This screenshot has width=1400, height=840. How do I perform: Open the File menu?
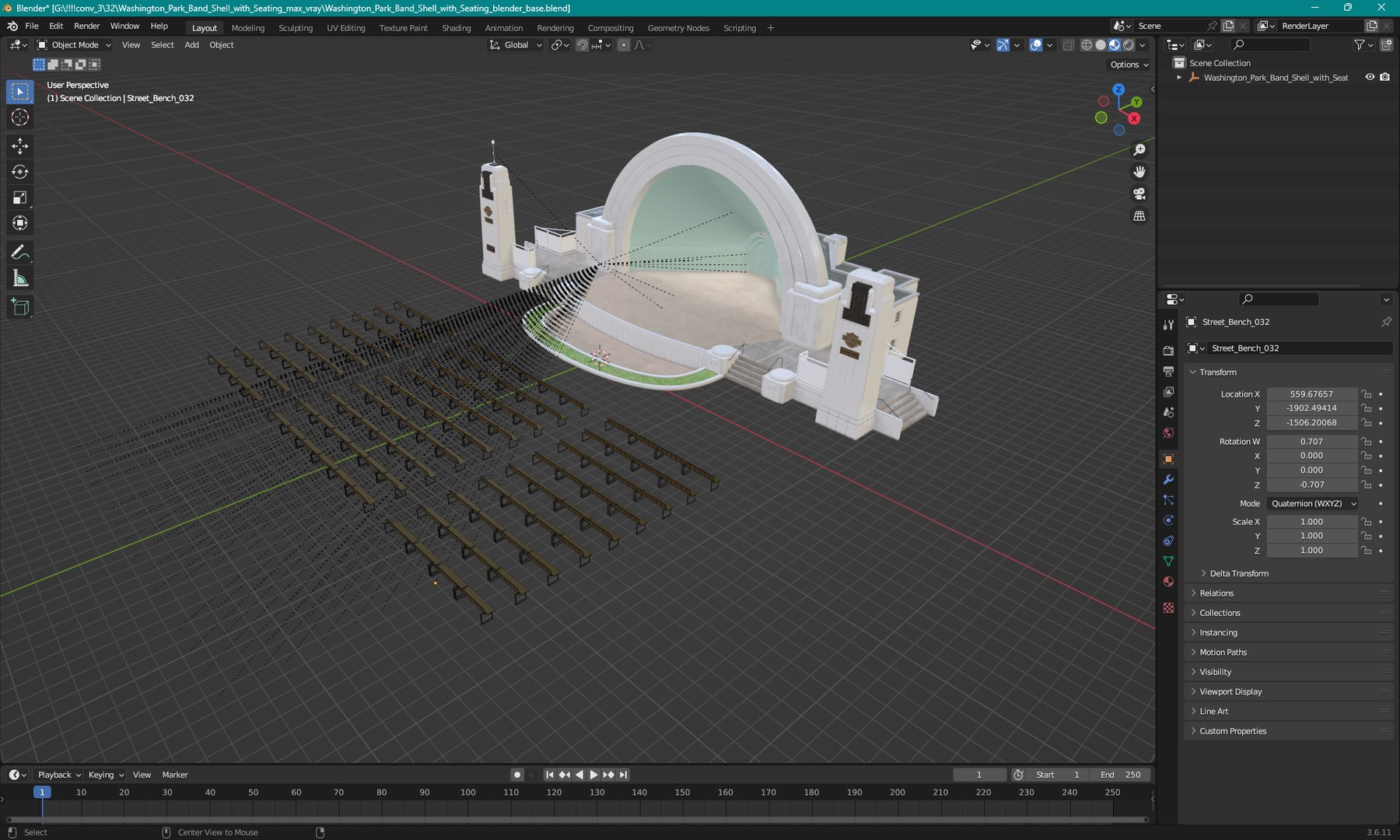click(32, 26)
